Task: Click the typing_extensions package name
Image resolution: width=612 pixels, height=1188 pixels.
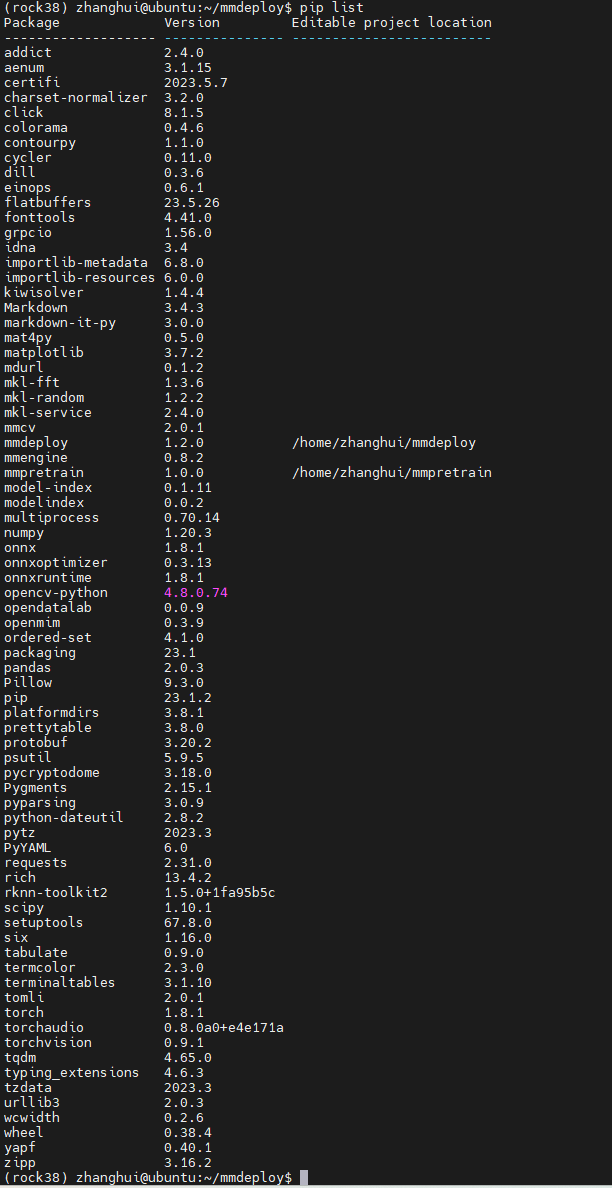Action: click(x=72, y=1073)
